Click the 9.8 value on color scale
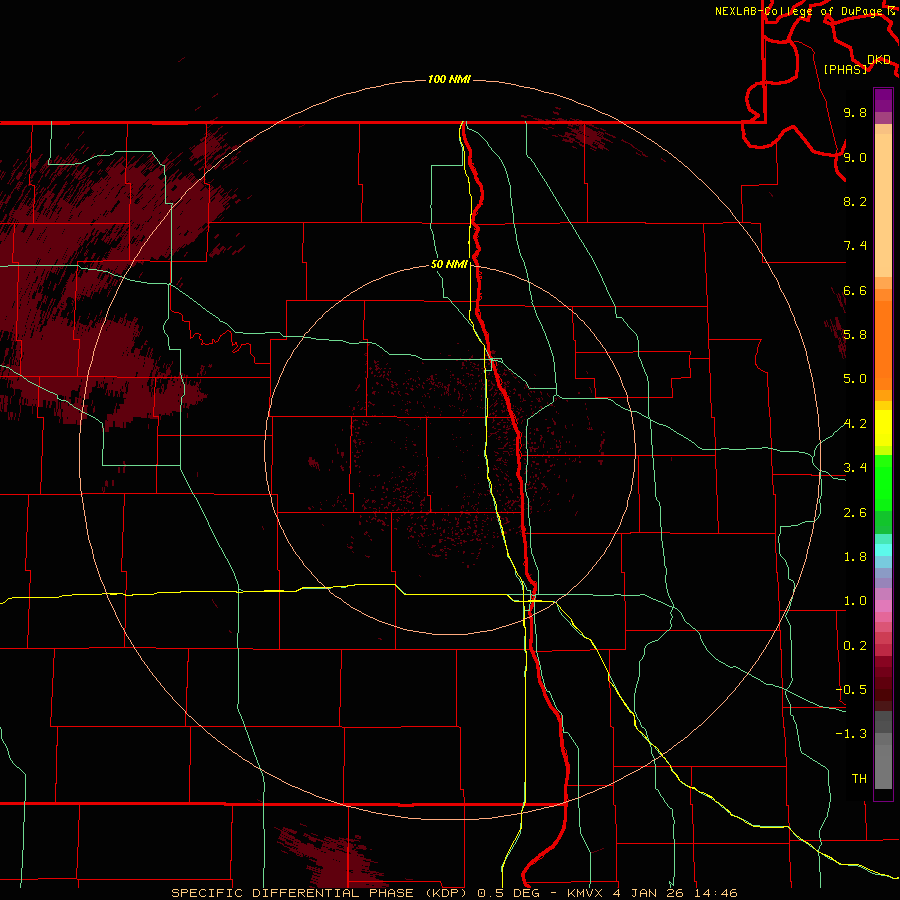This screenshot has height=900, width=900. (855, 112)
